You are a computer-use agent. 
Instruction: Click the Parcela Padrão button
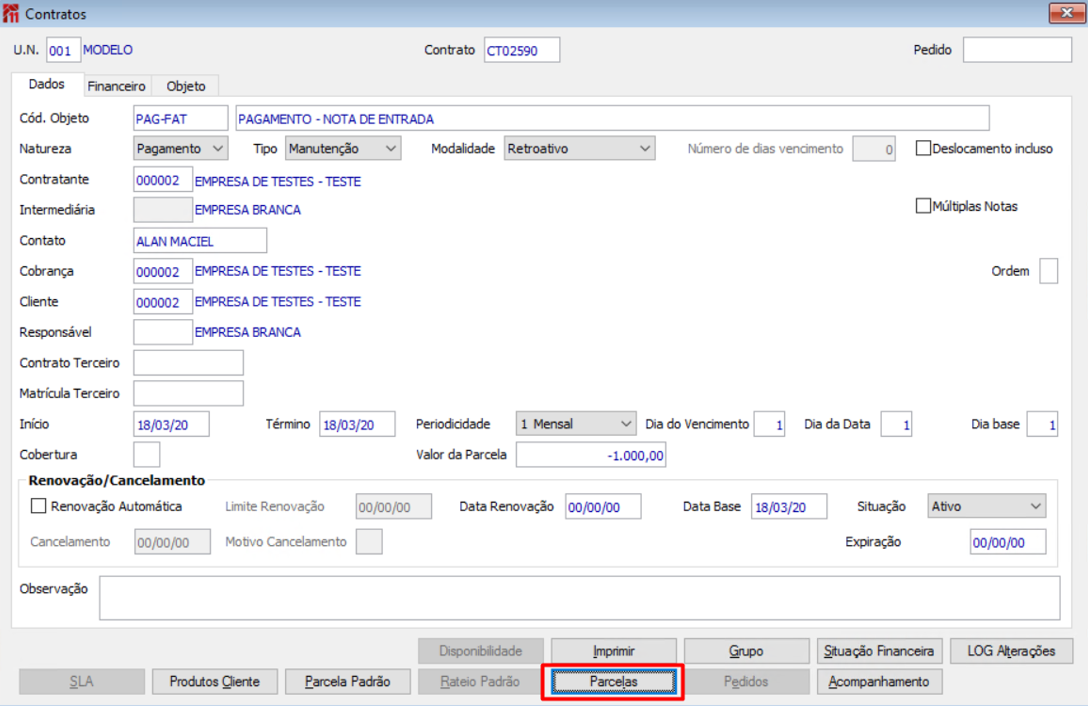(x=348, y=682)
